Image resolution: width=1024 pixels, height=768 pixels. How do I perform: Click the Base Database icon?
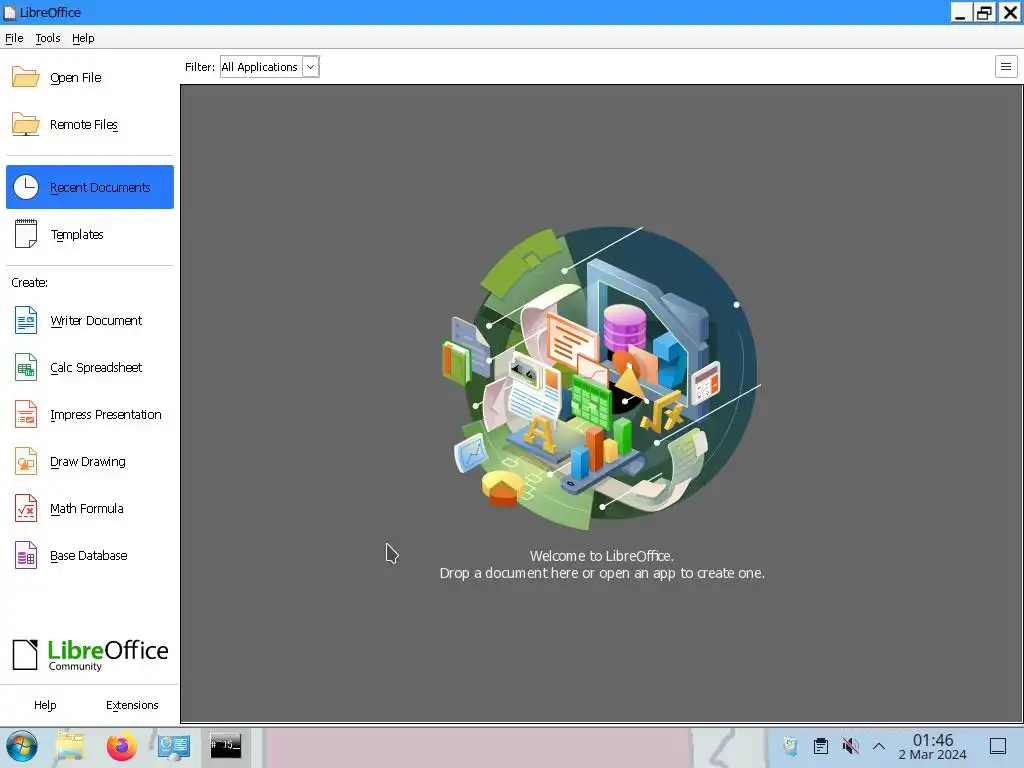(26, 555)
